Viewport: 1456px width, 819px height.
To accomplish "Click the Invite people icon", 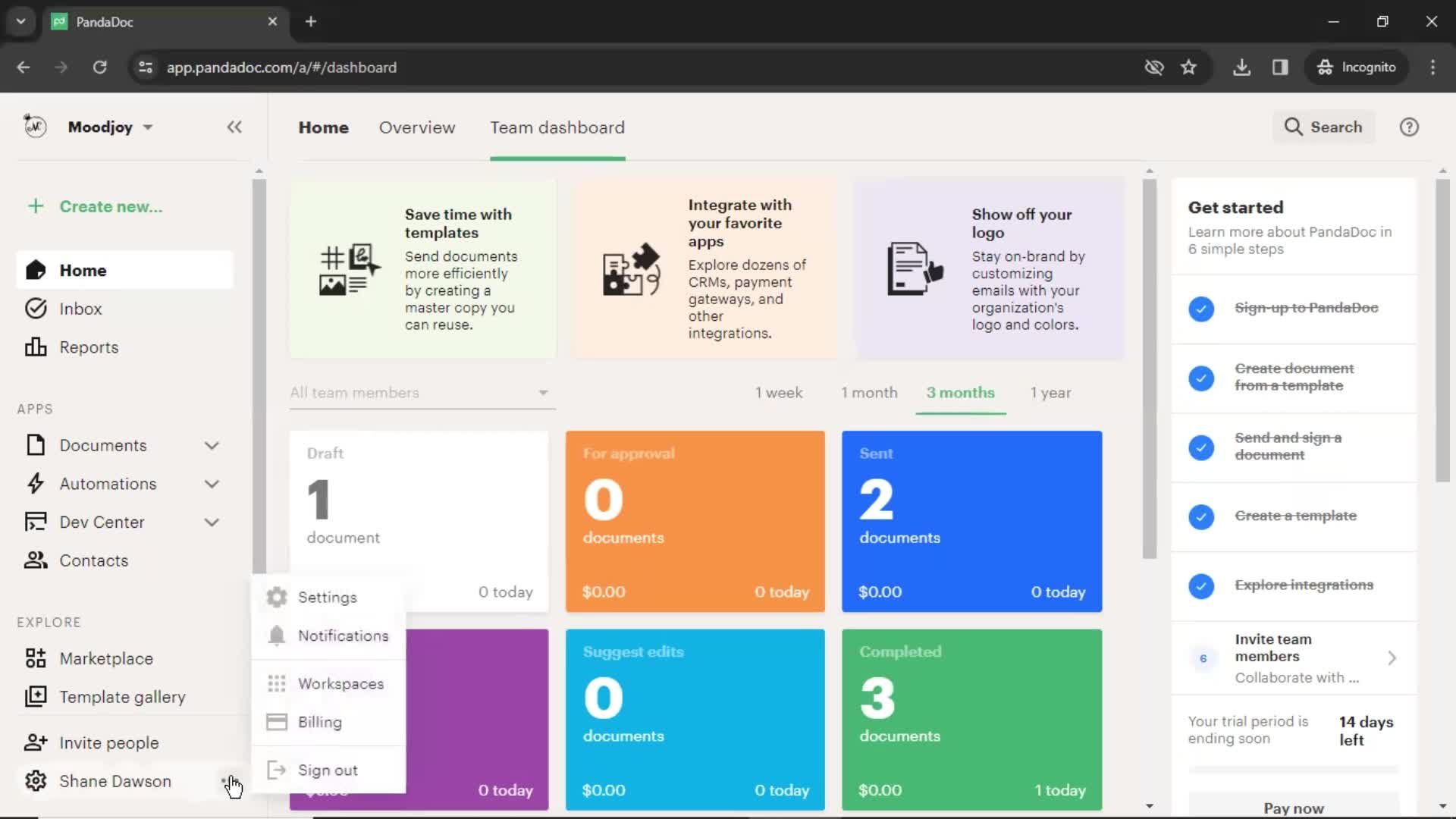I will (35, 743).
